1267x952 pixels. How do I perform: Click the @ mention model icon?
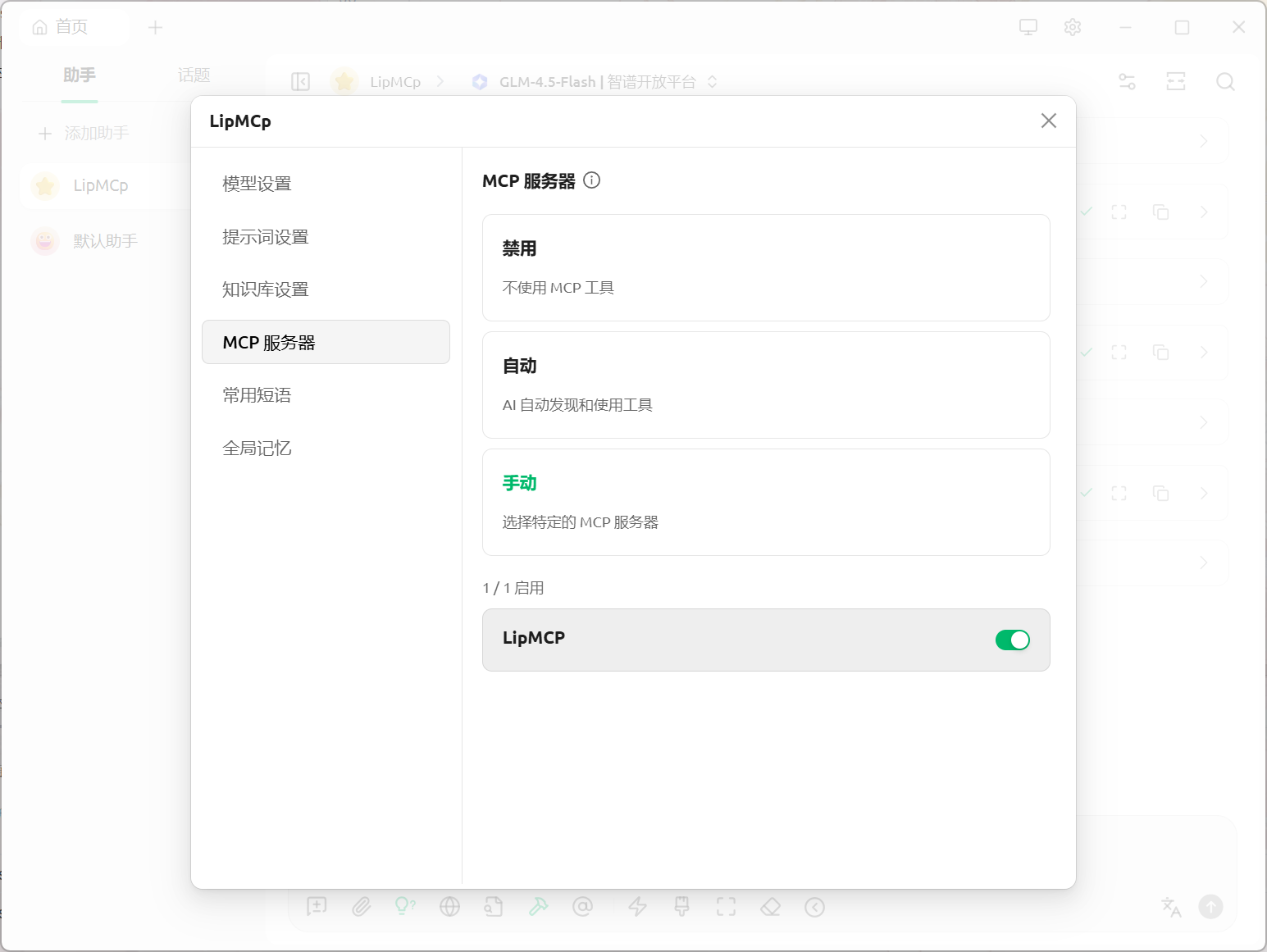pyautogui.click(x=582, y=906)
